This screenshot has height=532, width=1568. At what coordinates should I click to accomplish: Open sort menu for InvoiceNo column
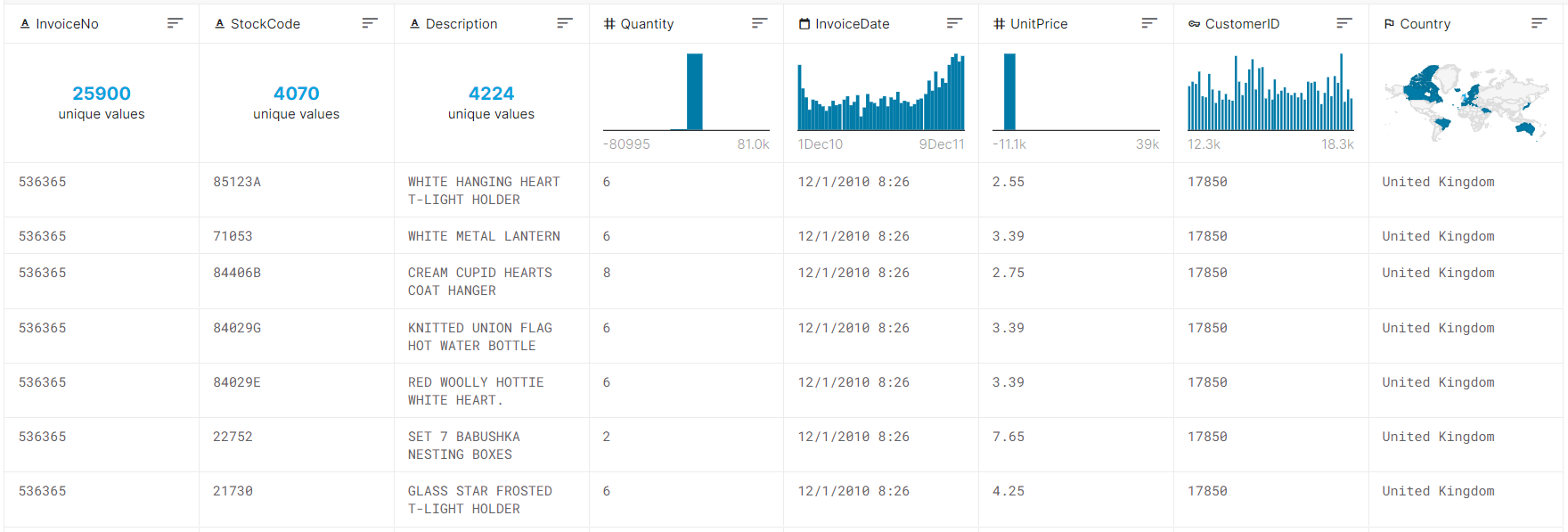coord(175,23)
